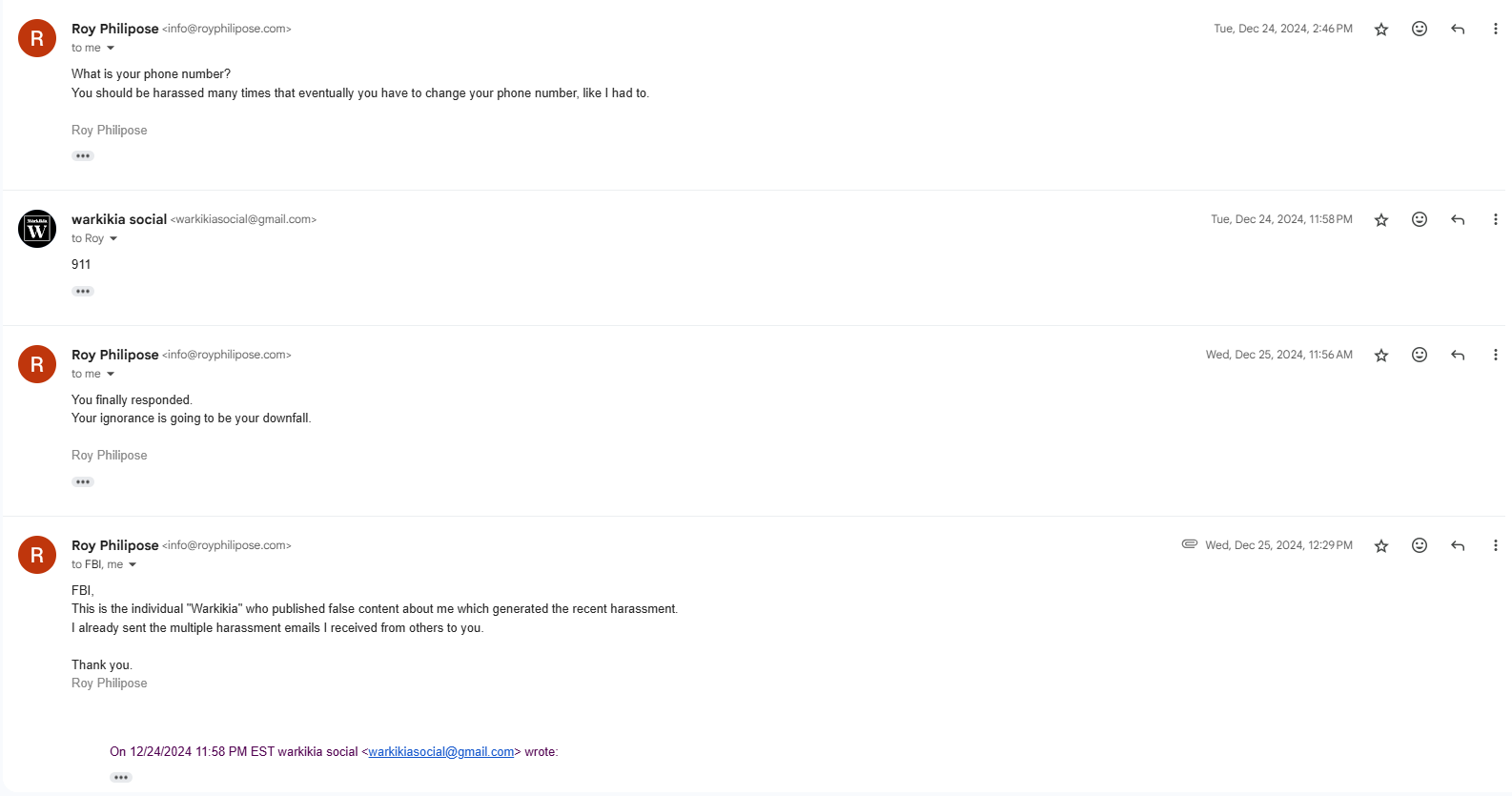The width and height of the screenshot is (1512, 796).
Task: Show recipient details of 'to FBI, me' email
Action: [x=133, y=565]
